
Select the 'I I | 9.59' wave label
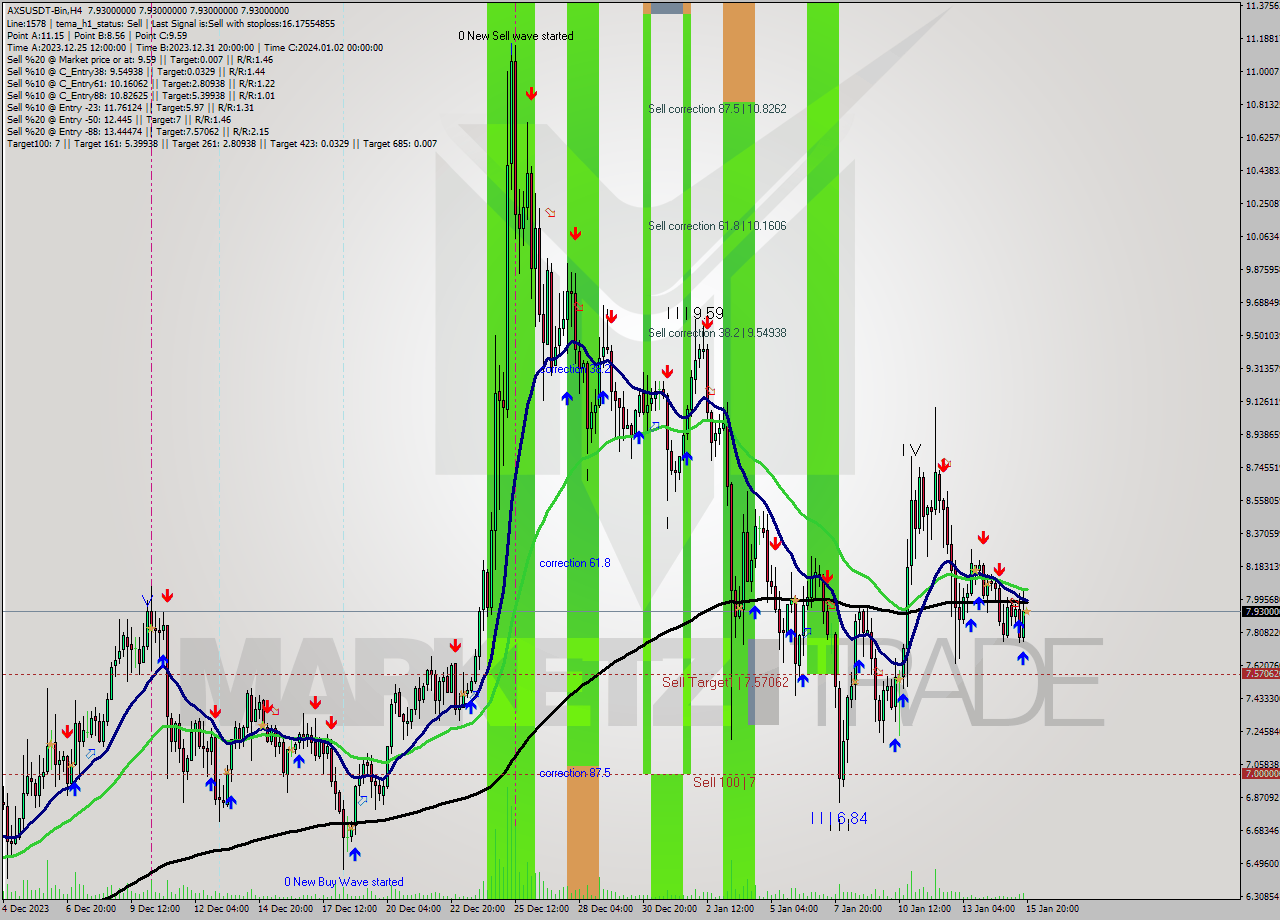point(694,313)
